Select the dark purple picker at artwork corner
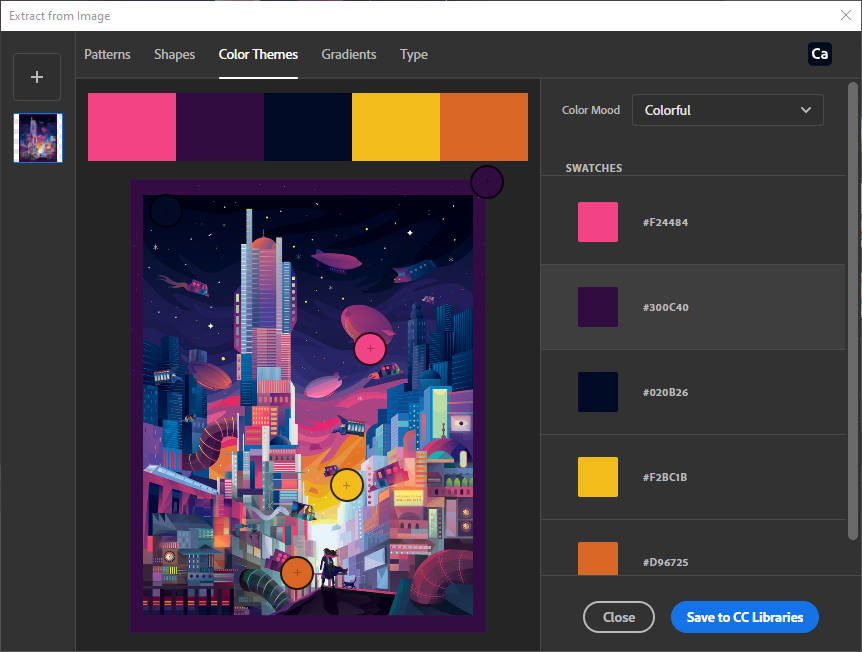This screenshot has width=862, height=652. (x=486, y=182)
